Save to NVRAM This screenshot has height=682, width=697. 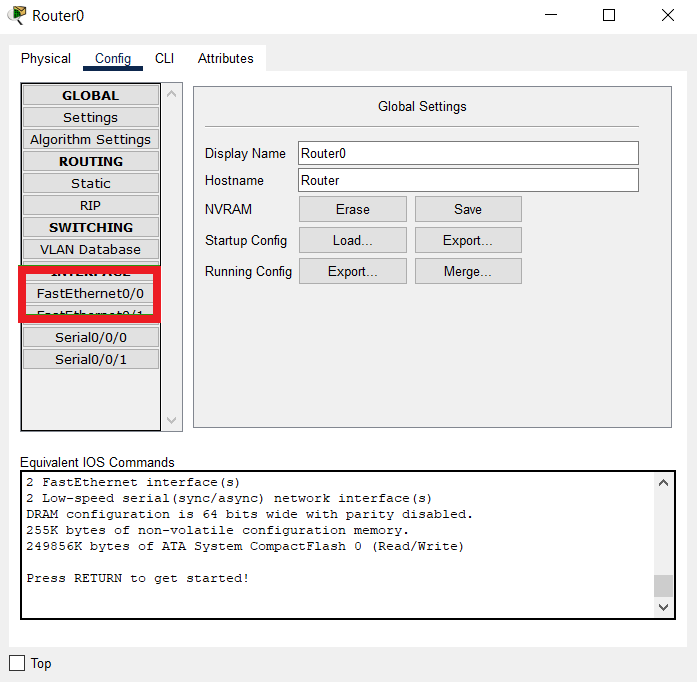point(468,209)
